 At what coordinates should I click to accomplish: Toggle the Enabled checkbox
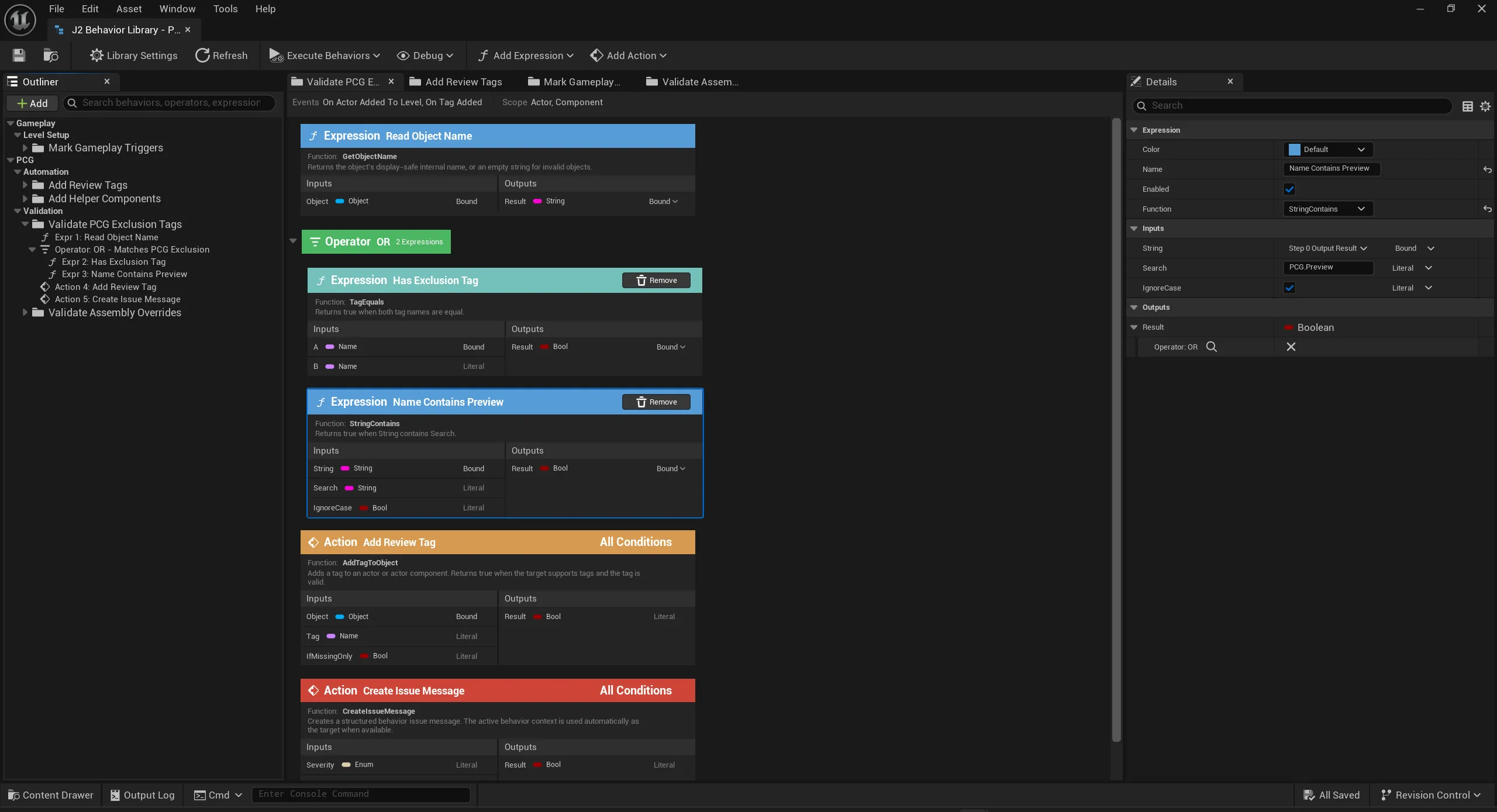pyautogui.click(x=1289, y=189)
